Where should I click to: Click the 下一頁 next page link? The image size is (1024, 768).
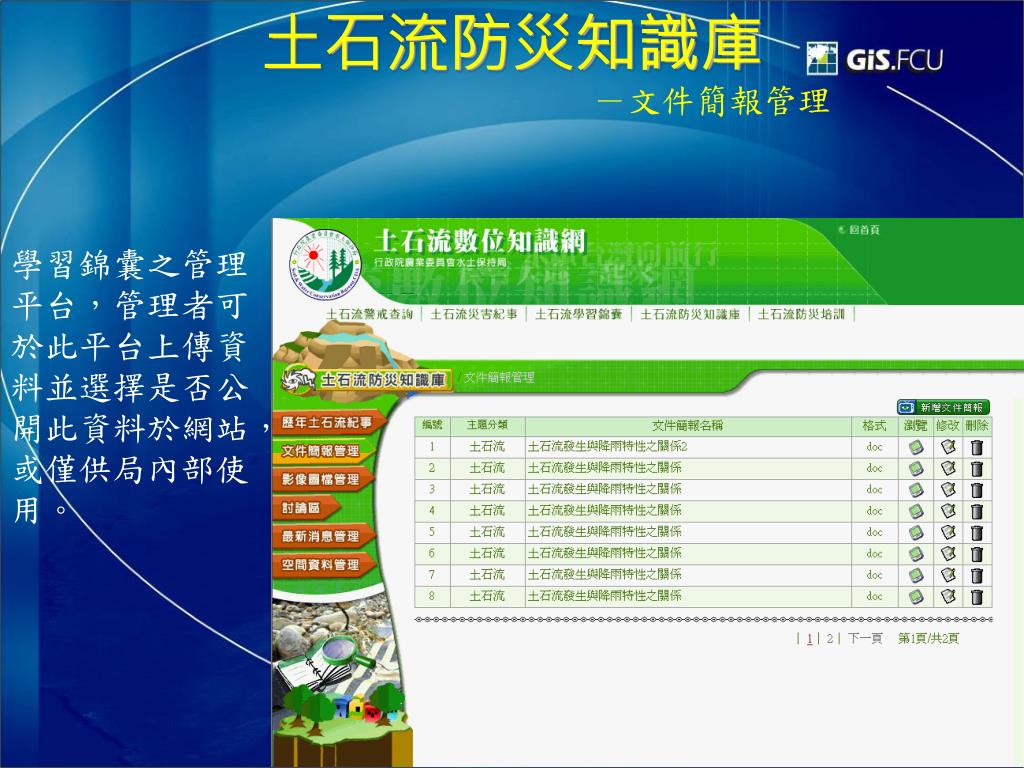[865, 639]
